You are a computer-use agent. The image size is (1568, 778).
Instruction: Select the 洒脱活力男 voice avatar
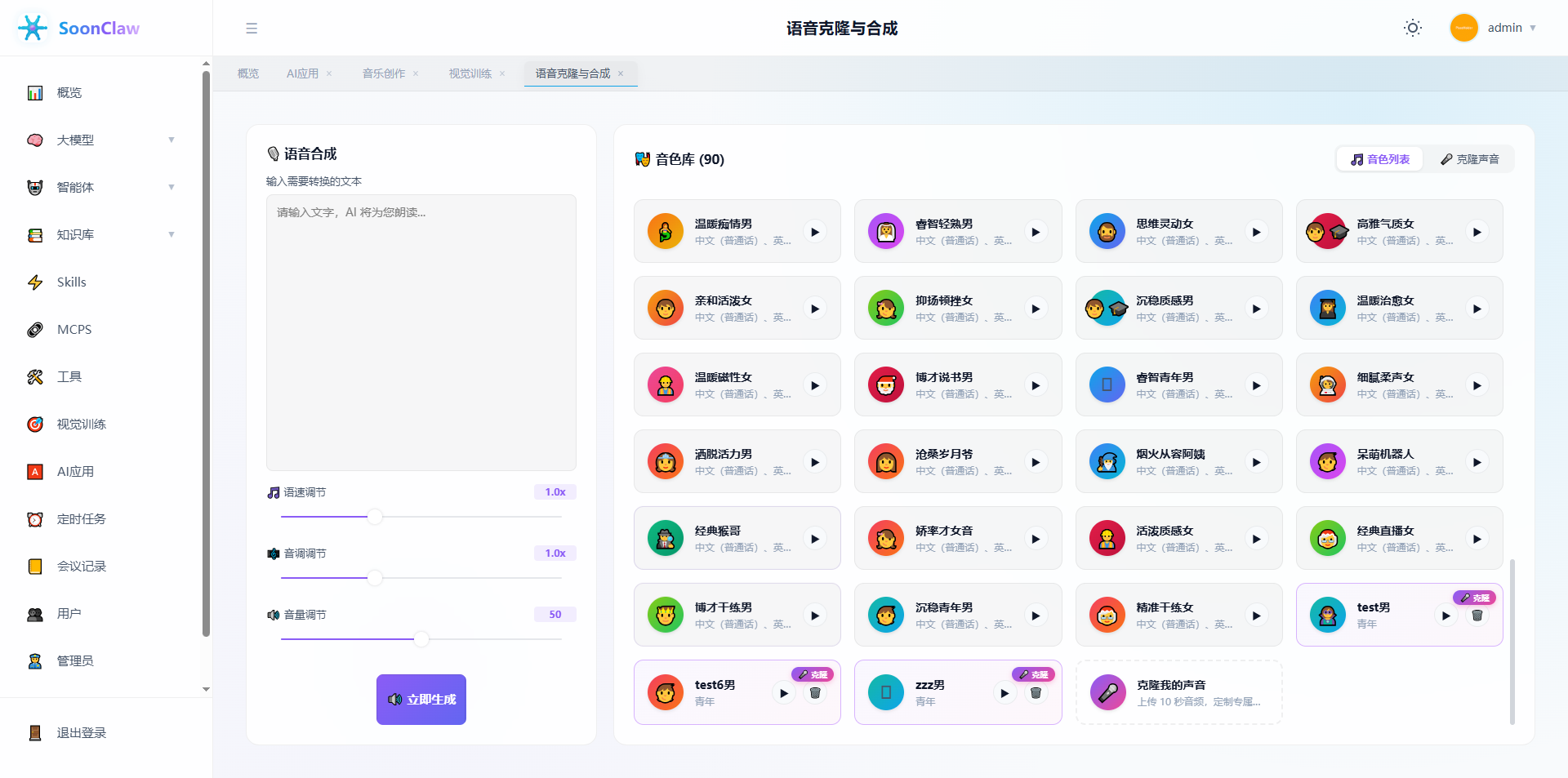pos(666,462)
